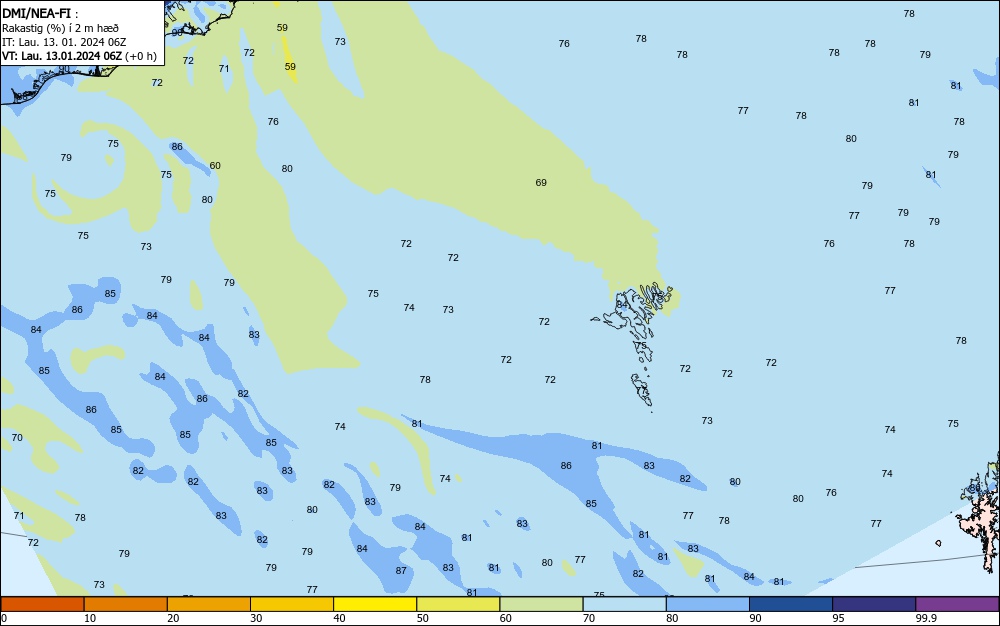Click the 0–10 dark orange legend segment
The height and width of the screenshot is (626, 1000).
pyautogui.click(x=42, y=604)
